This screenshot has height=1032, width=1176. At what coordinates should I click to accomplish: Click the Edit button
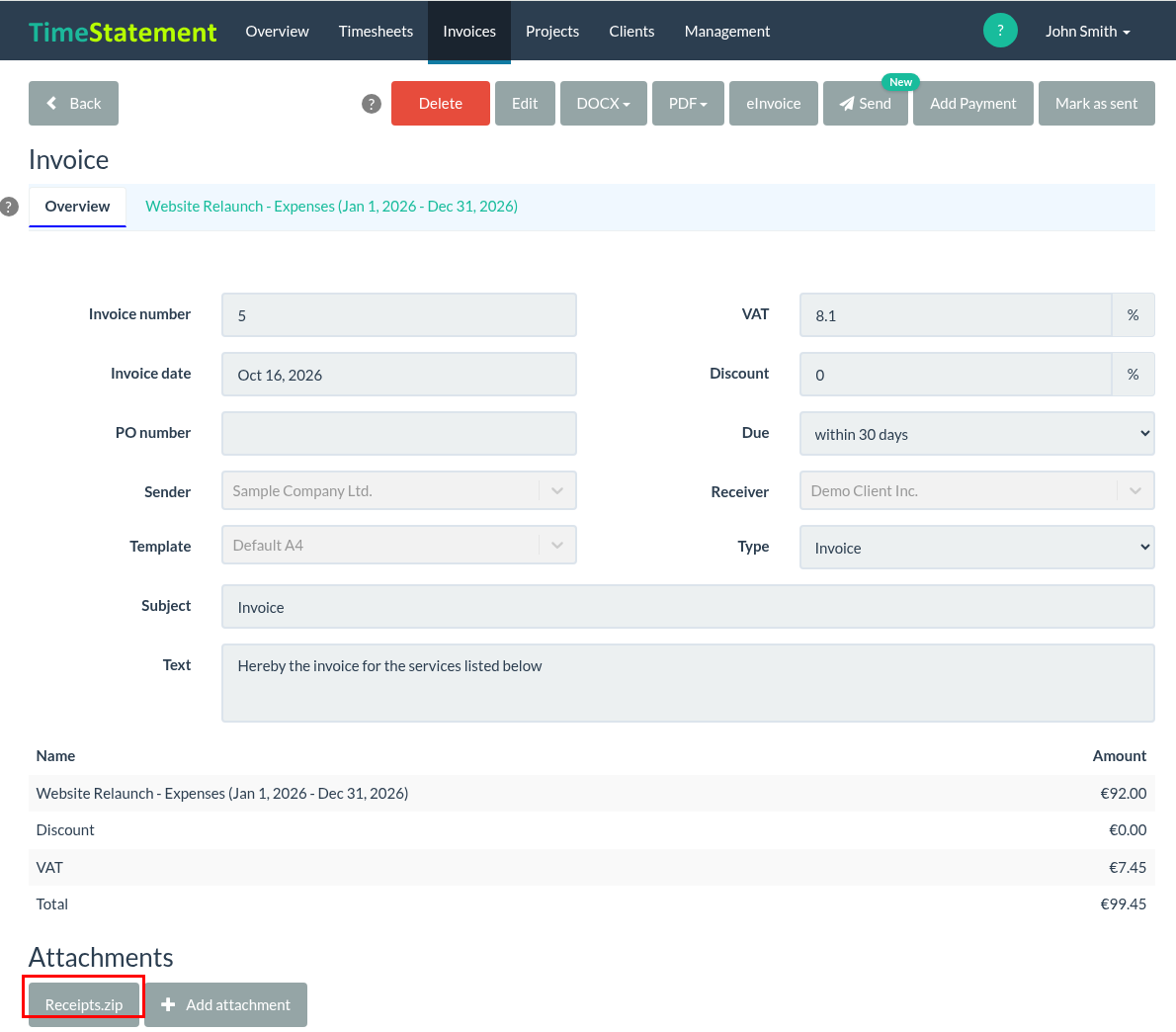[x=525, y=104]
